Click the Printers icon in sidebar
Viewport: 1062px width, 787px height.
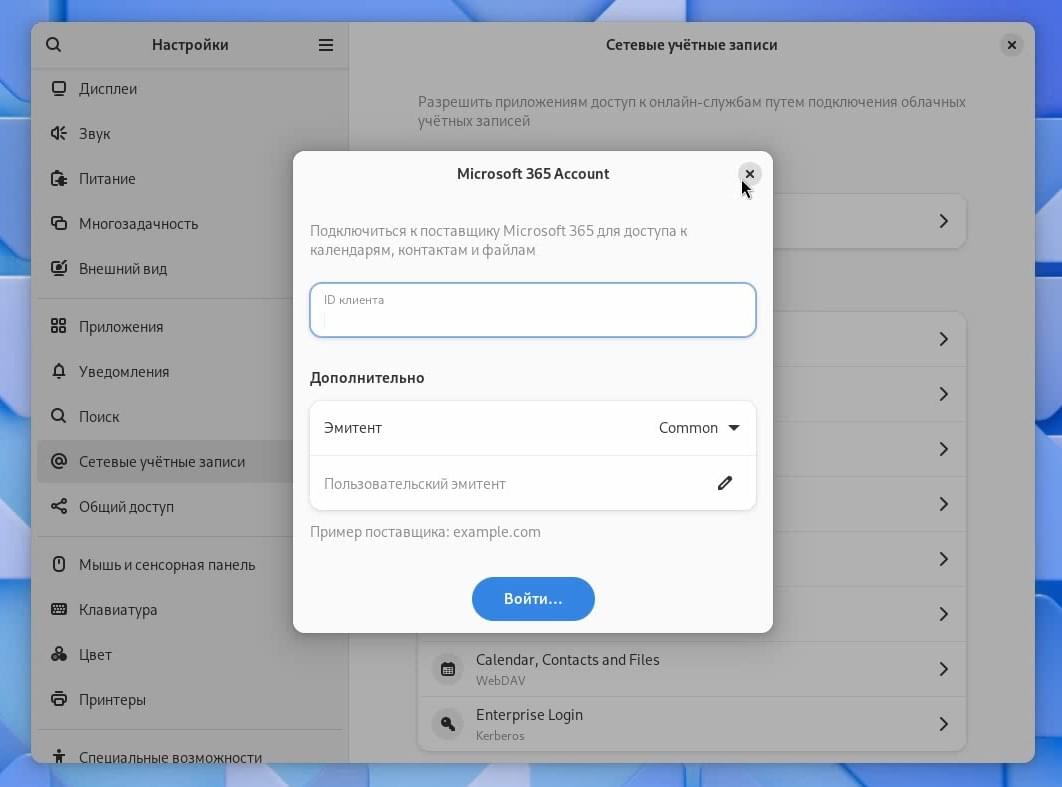(59, 699)
